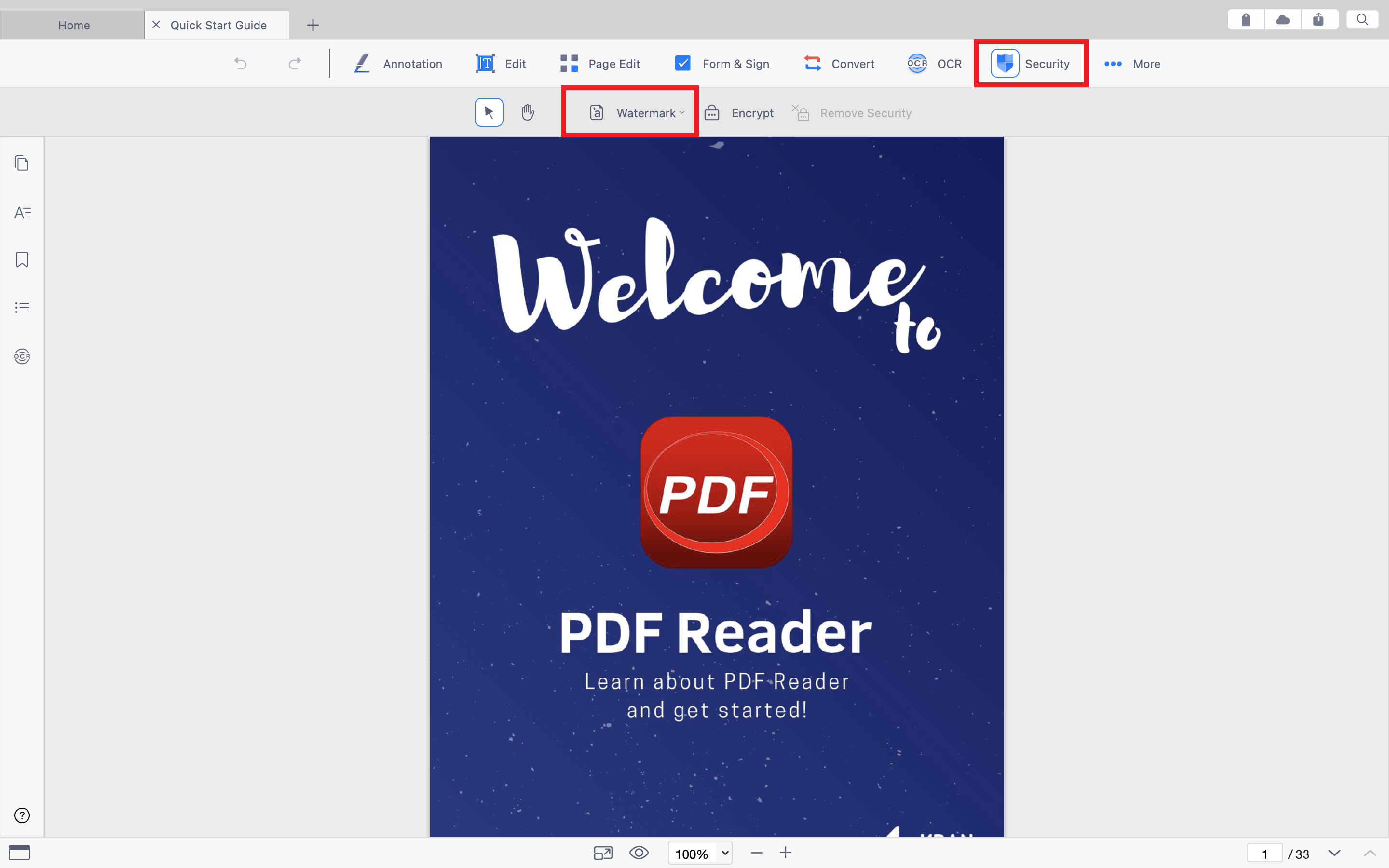Image resolution: width=1389 pixels, height=868 pixels.
Task: Click the Encrypt button
Action: pos(739,112)
